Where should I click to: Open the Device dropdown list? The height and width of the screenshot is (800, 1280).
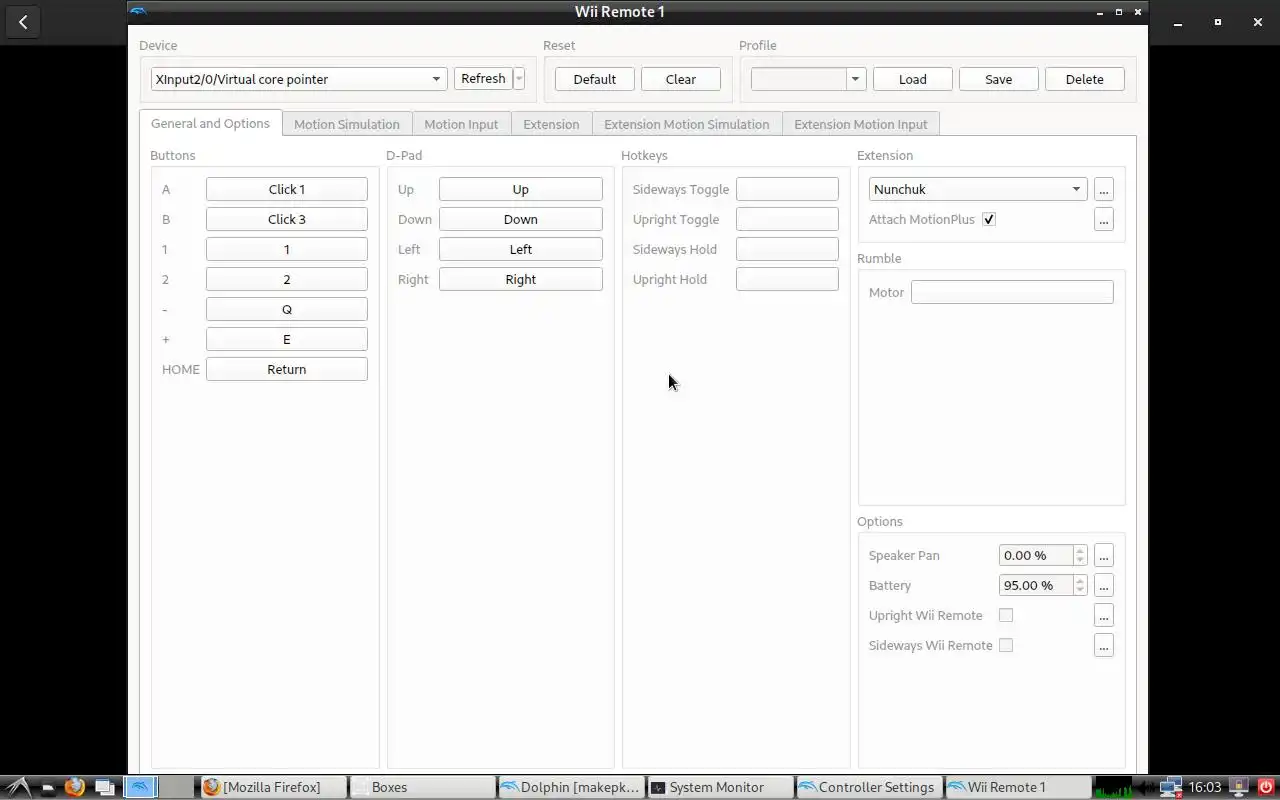(x=299, y=79)
